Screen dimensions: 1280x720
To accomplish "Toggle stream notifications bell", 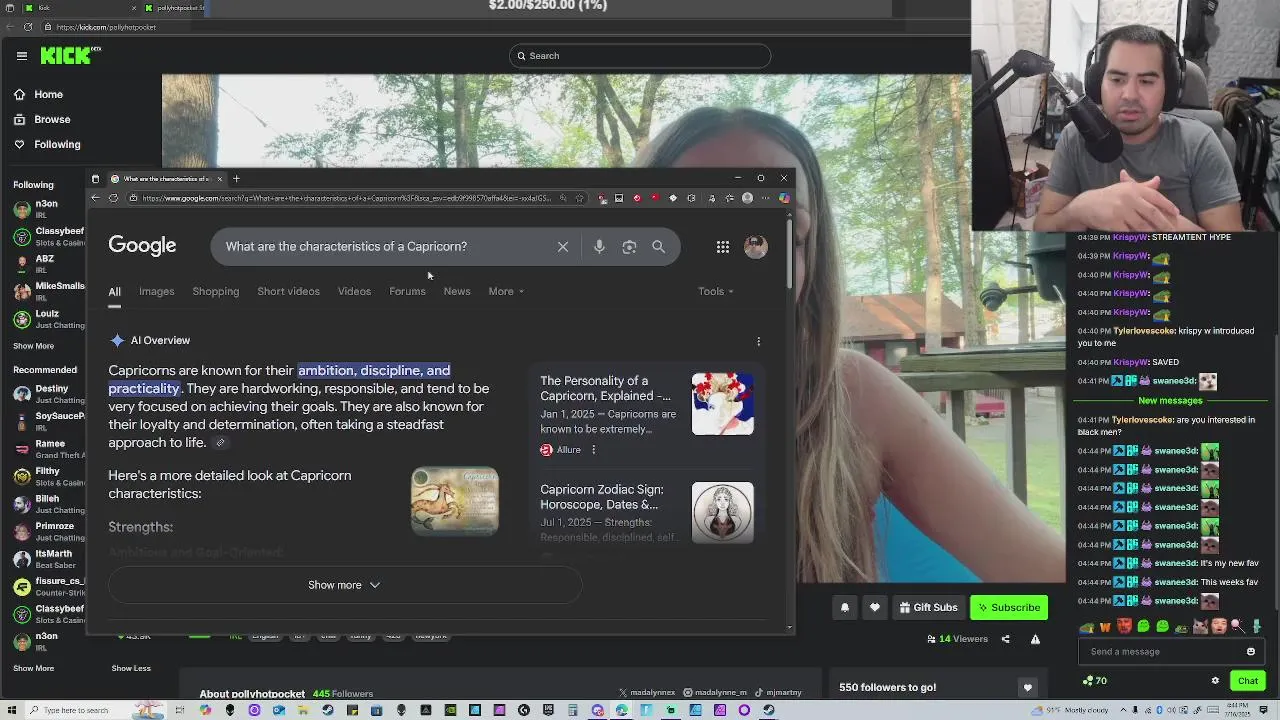I will [x=845, y=607].
